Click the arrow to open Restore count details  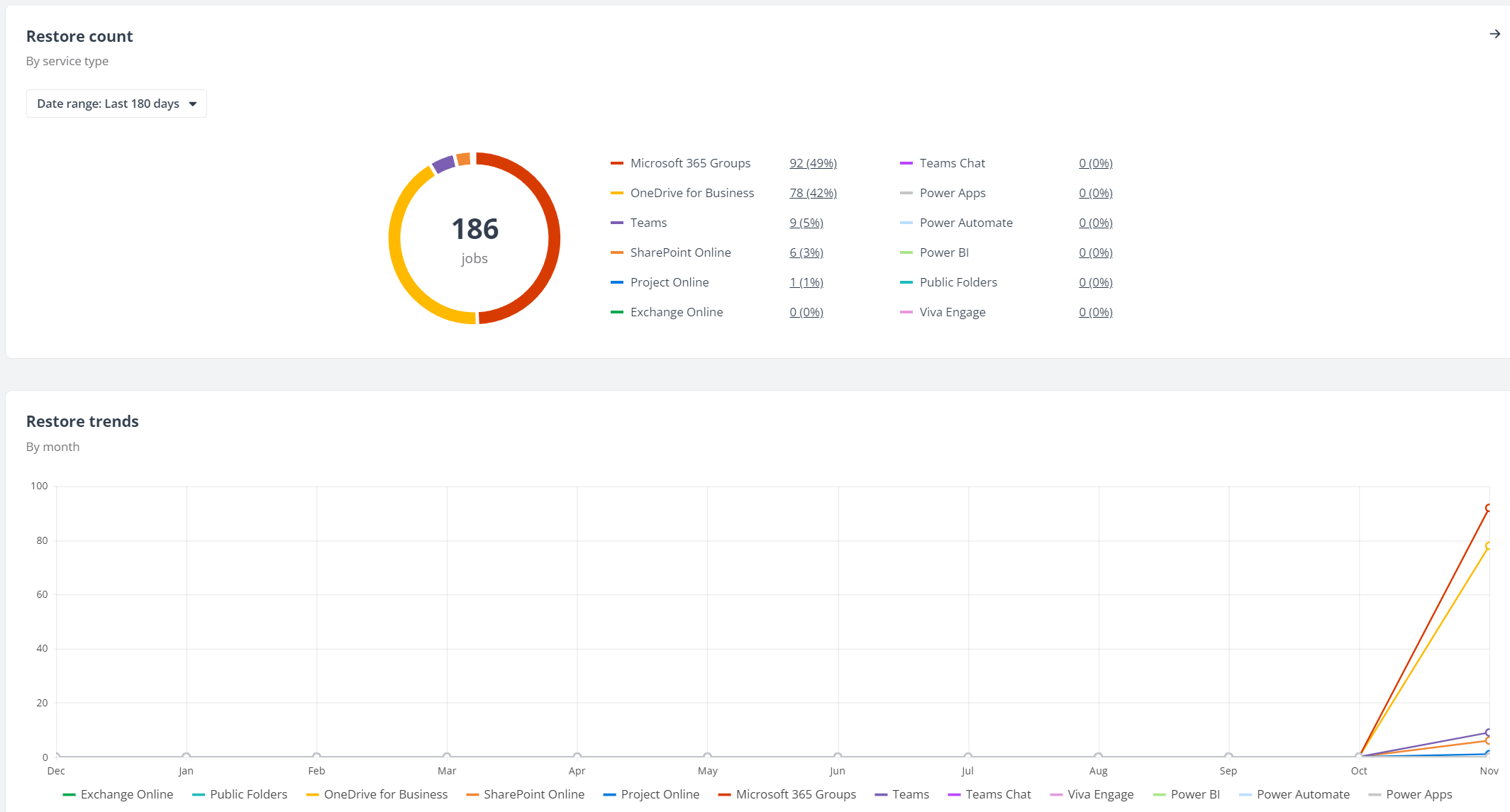[x=1495, y=33]
